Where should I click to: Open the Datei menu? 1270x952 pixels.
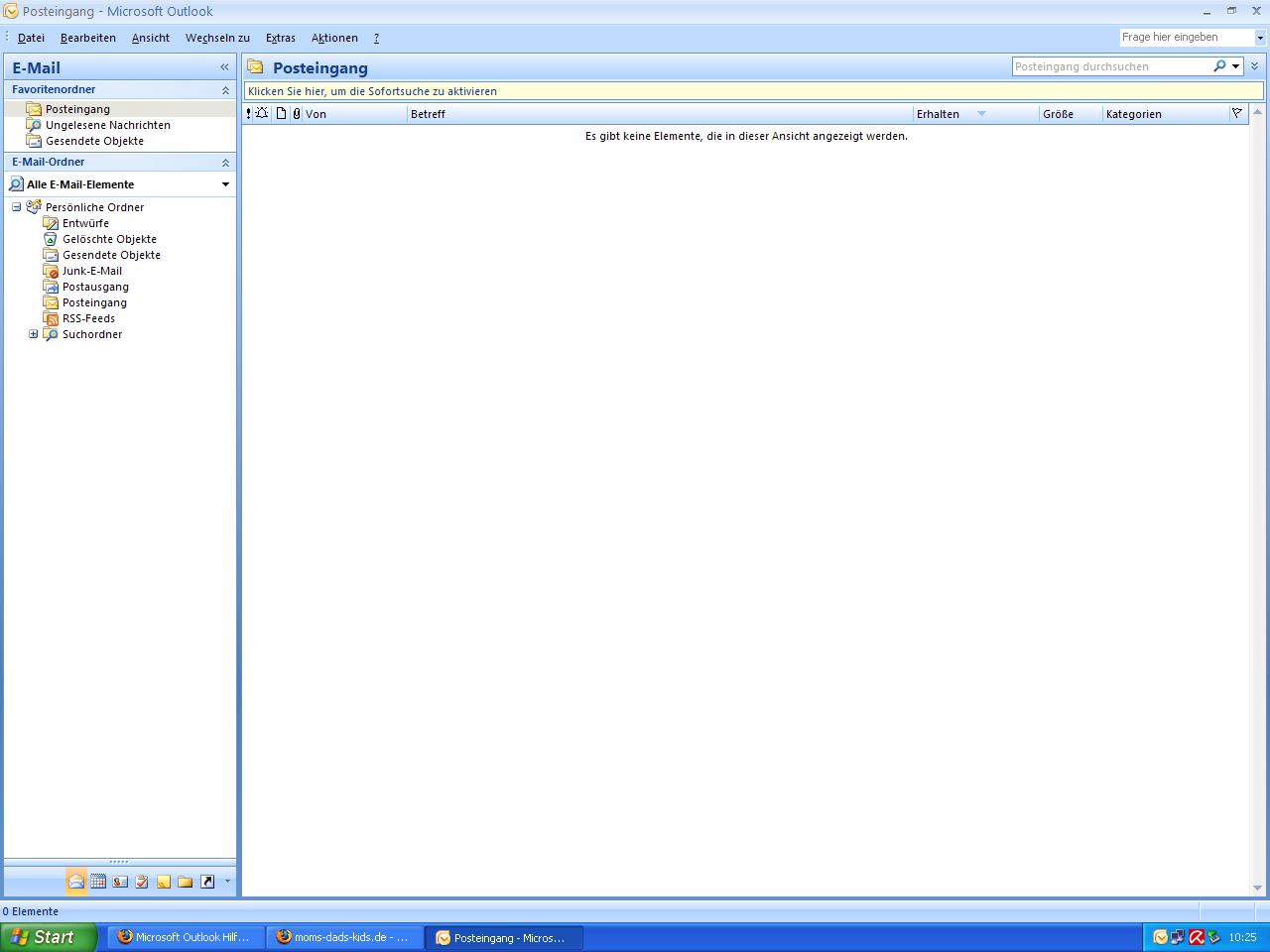pyautogui.click(x=31, y=38)
